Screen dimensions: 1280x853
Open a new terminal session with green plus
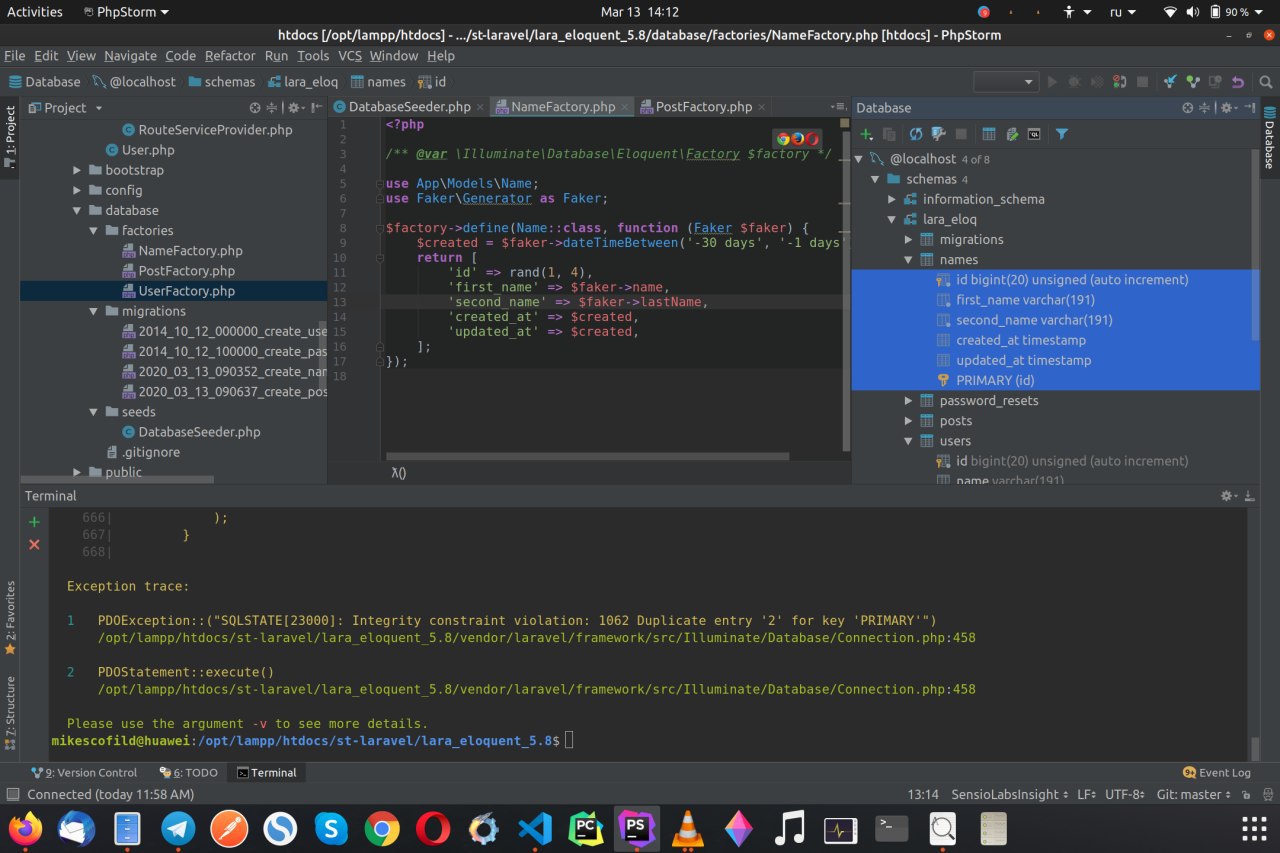(34, 521)
